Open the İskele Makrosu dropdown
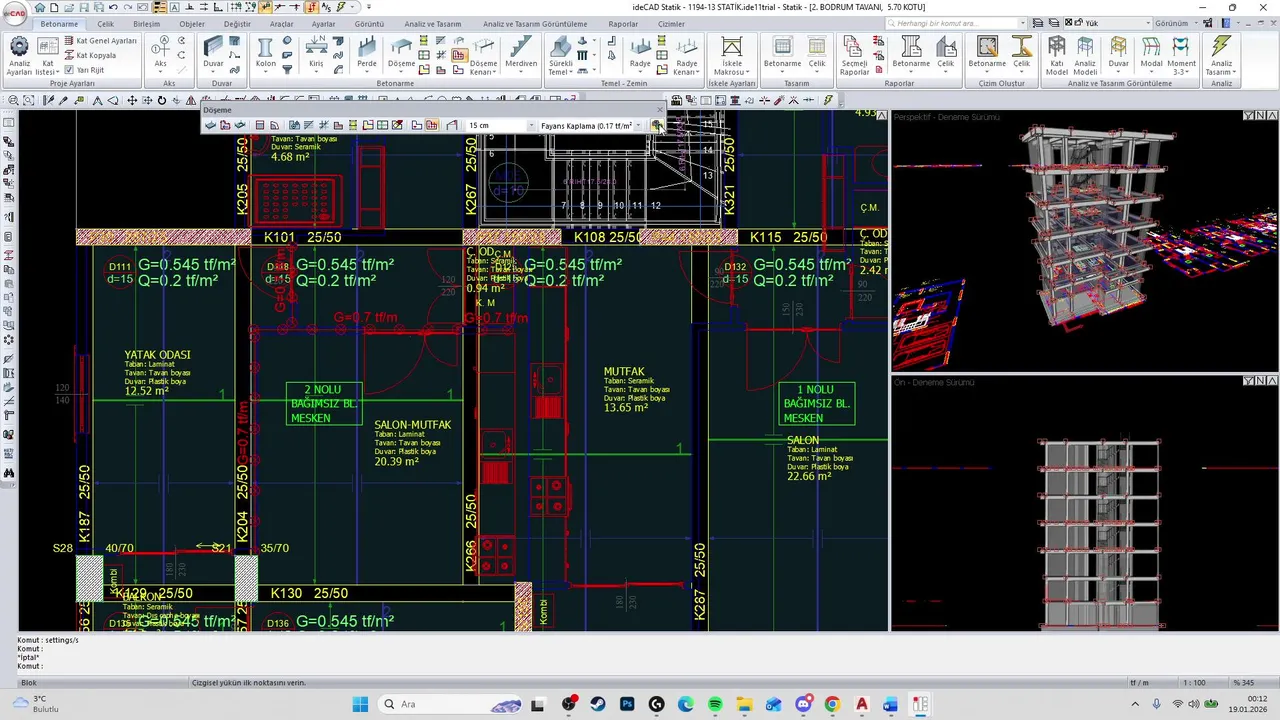This screenshot has width=1280, height=720. click(732, 57)
